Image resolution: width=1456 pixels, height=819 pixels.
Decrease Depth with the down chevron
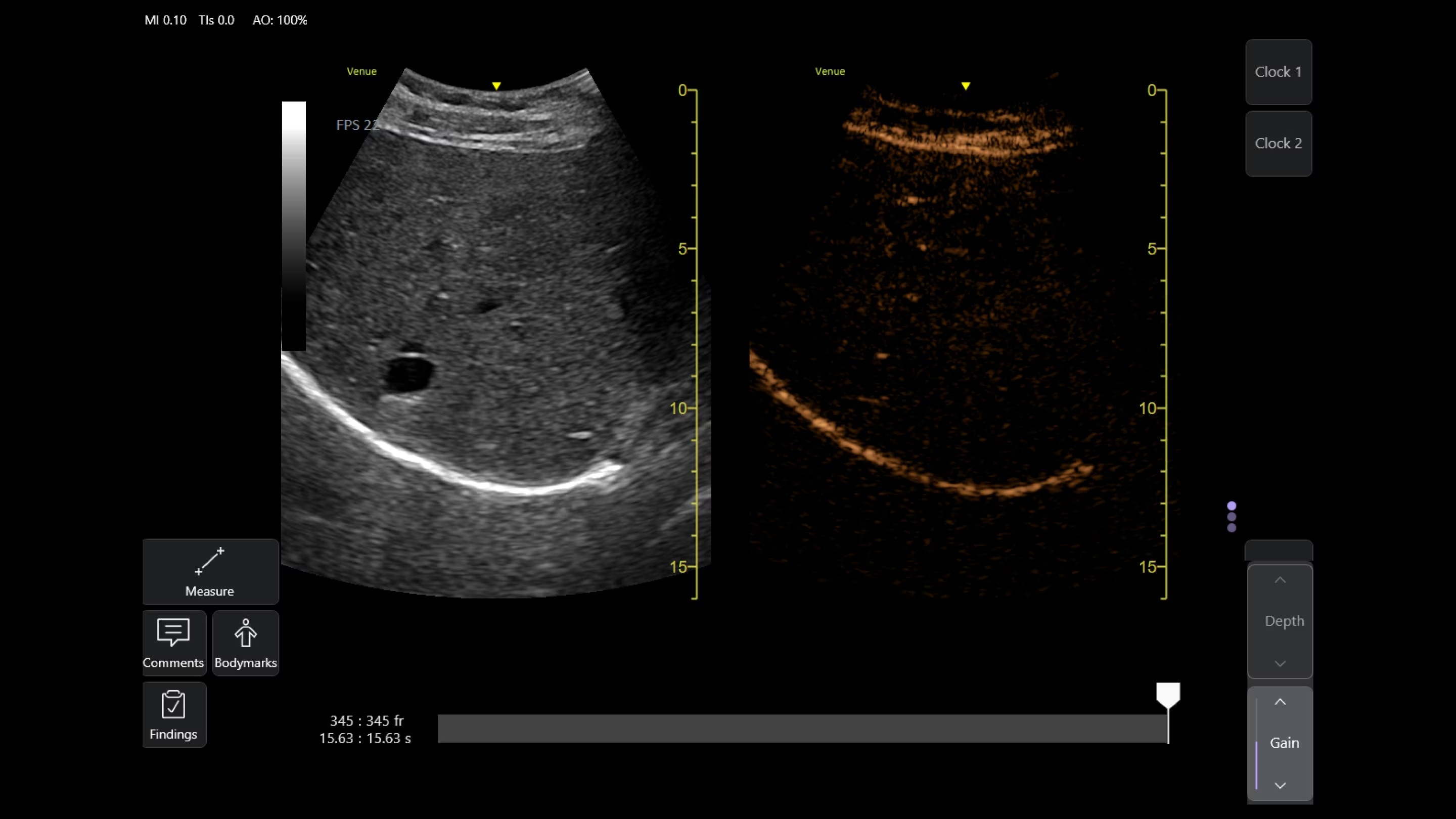click(x=1280, y=664)
